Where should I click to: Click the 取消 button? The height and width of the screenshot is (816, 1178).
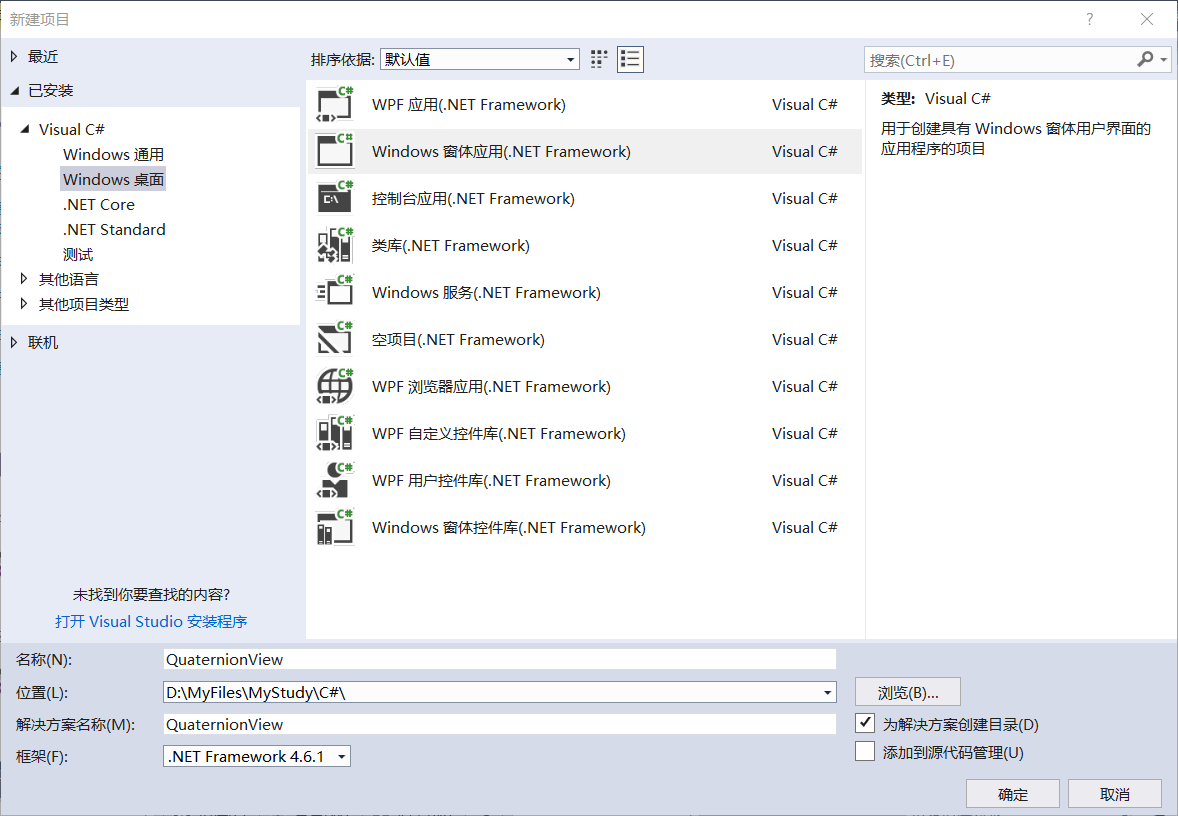point(1115,794)
